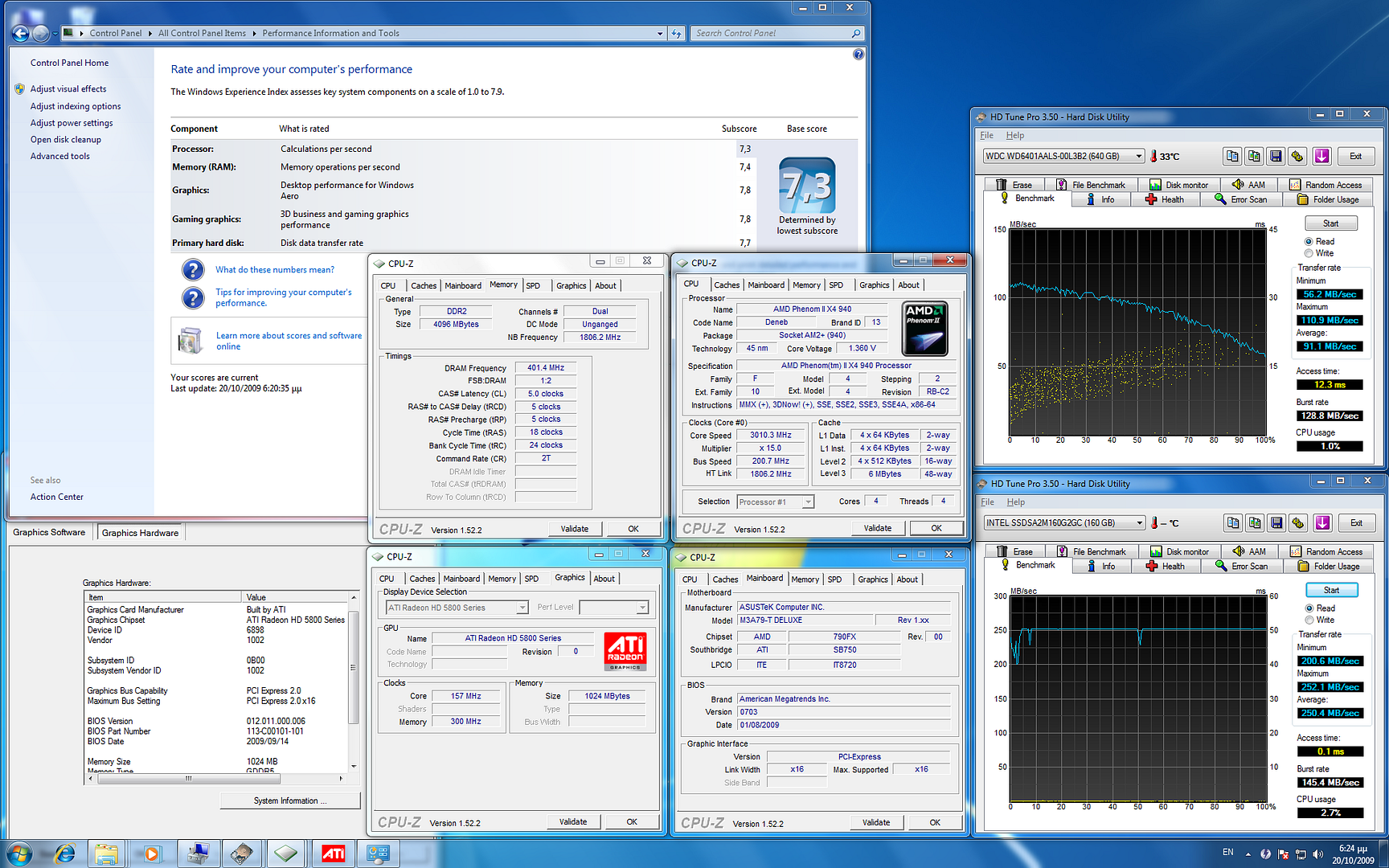The height and width of the screenshot is (868, 1389).
Task: Click copy-screenshot icon in Intel SSD HD Tune window
Action: [x=1255, y=522]
